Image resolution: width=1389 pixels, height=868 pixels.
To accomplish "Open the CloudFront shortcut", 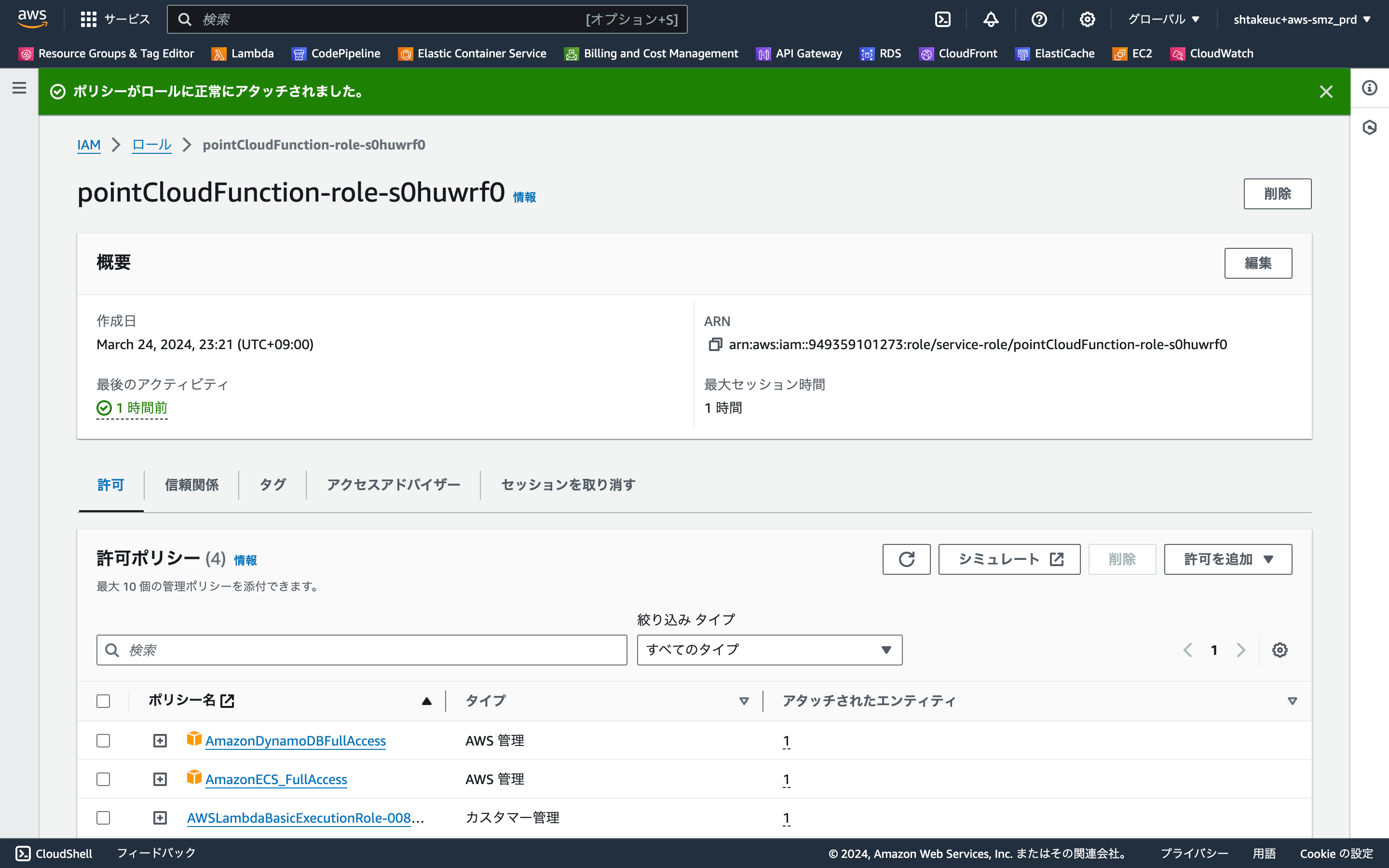I will coord(958,54).
